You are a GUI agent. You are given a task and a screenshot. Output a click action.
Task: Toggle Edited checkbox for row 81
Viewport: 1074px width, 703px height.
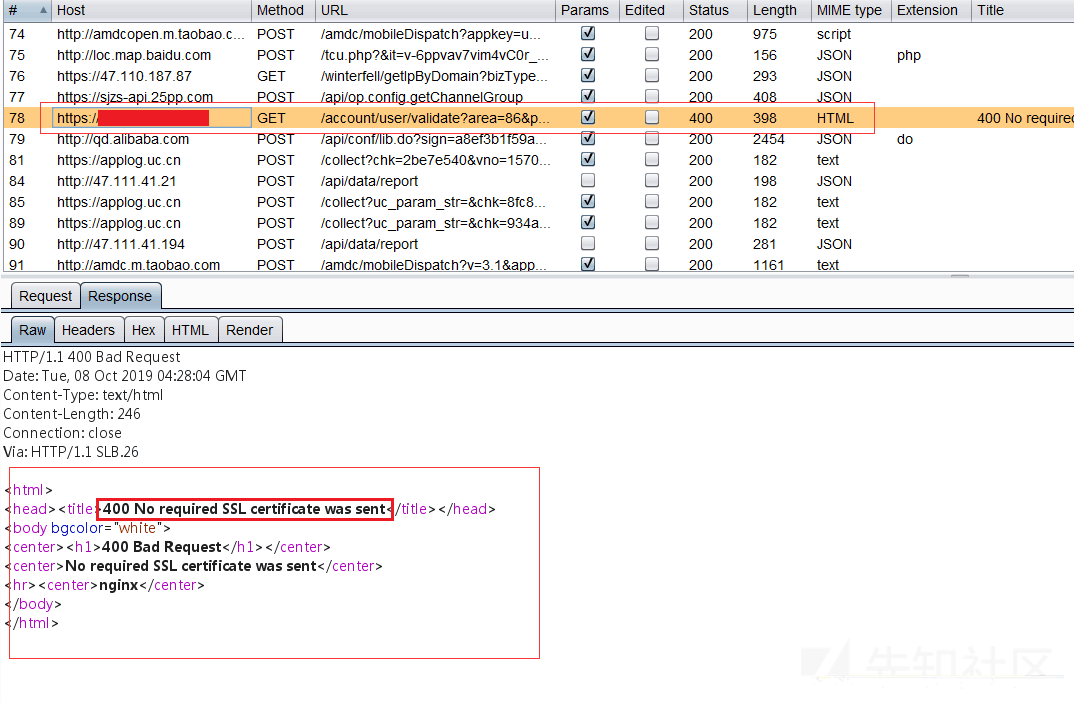(652, 159)
